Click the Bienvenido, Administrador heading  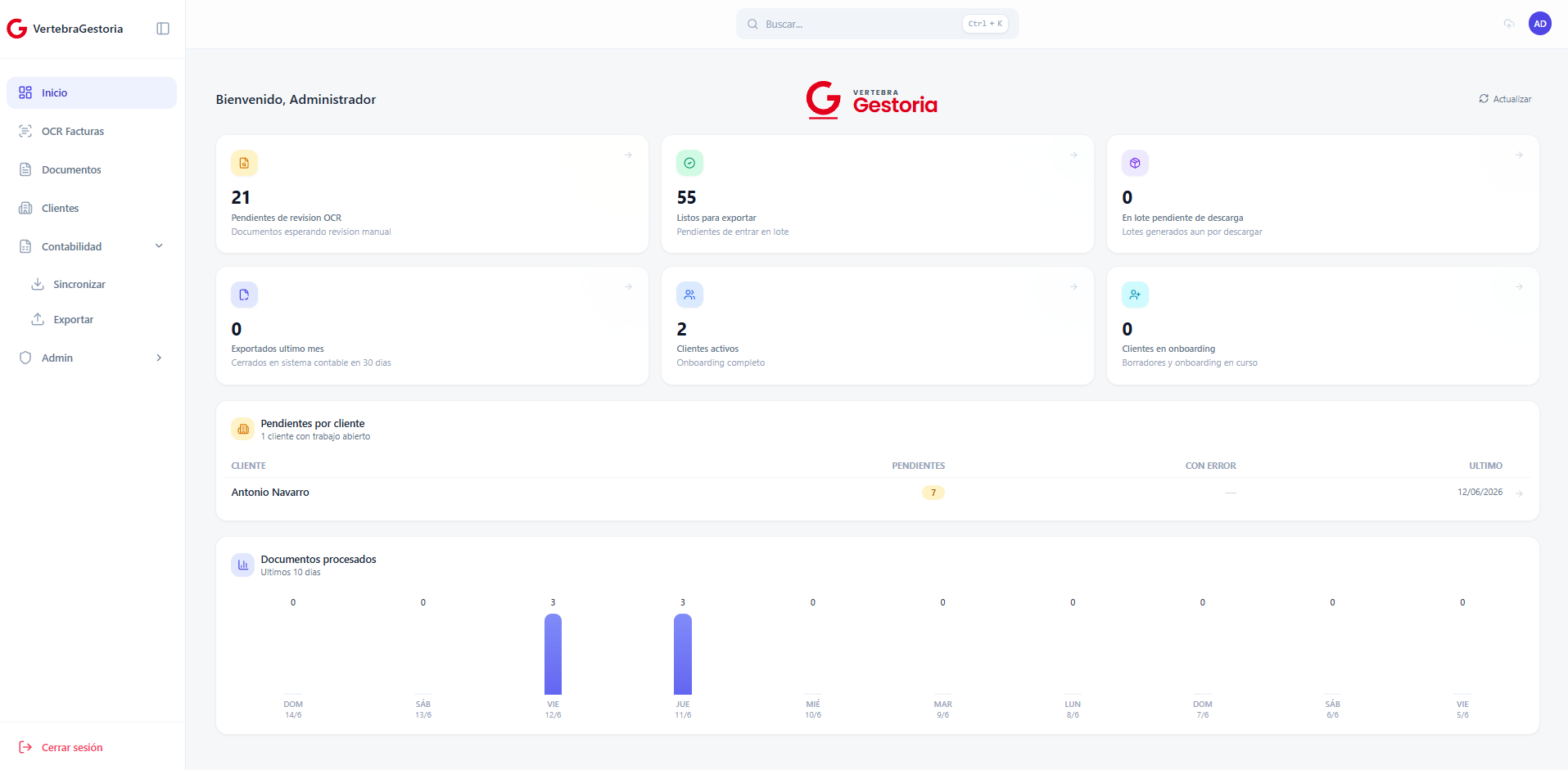(296, 99)
